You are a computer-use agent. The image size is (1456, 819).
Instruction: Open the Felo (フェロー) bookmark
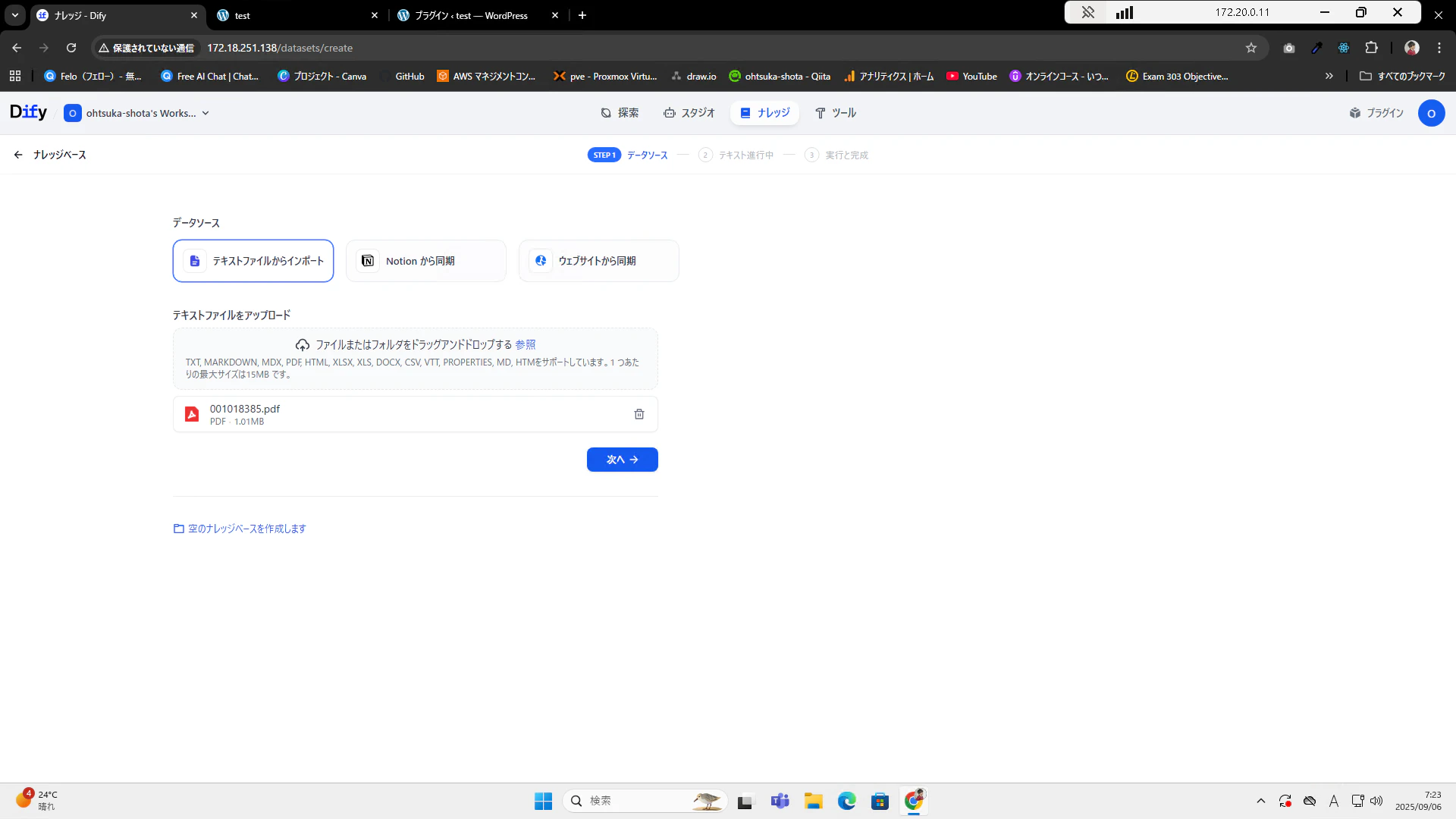click(x=93, y=76)
